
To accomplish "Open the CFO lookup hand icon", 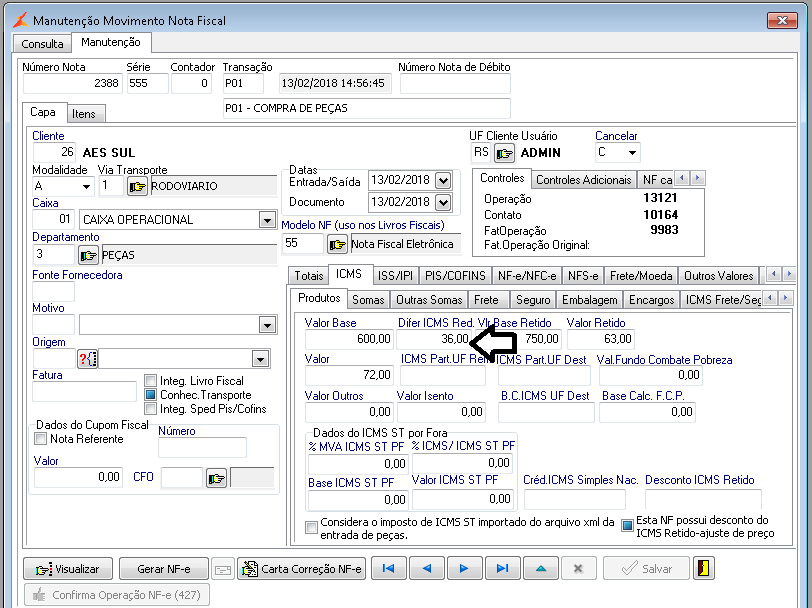I will 217,478.
